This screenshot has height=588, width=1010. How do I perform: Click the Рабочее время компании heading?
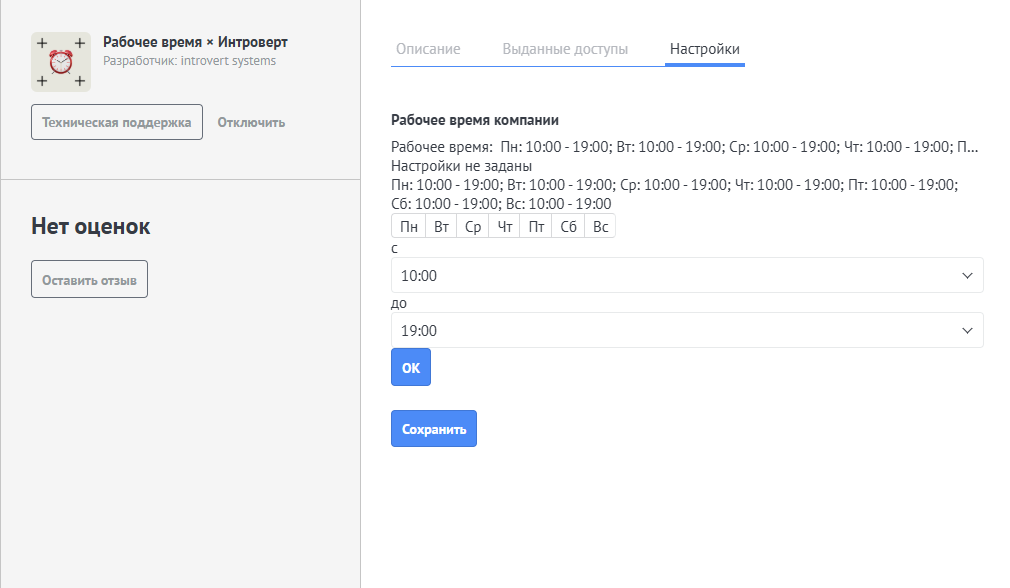tap(475, 120)
